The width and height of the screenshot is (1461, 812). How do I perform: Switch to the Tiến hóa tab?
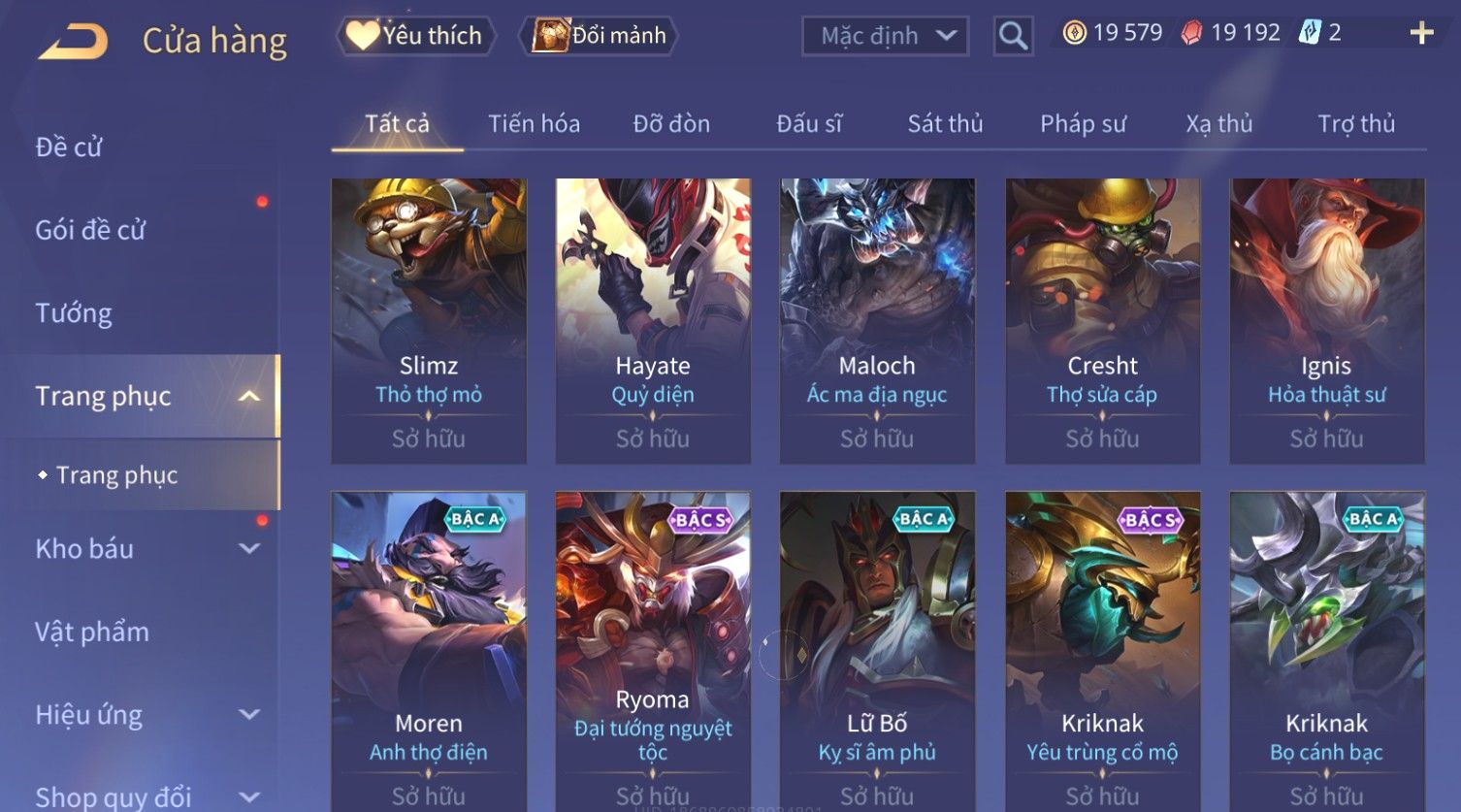[x=534, y=124]
